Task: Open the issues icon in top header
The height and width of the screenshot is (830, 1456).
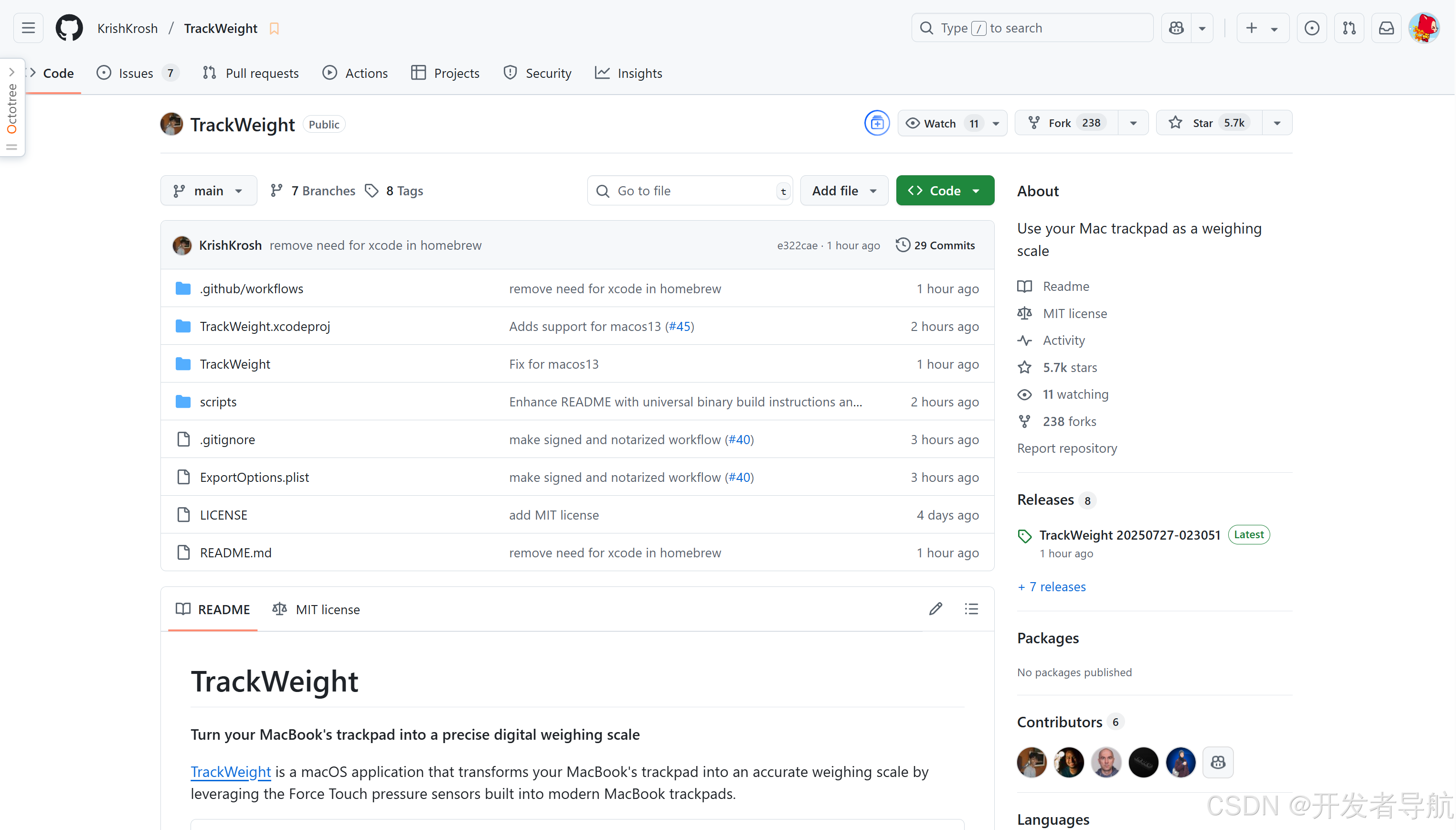Action: [x=1311, y=28]
